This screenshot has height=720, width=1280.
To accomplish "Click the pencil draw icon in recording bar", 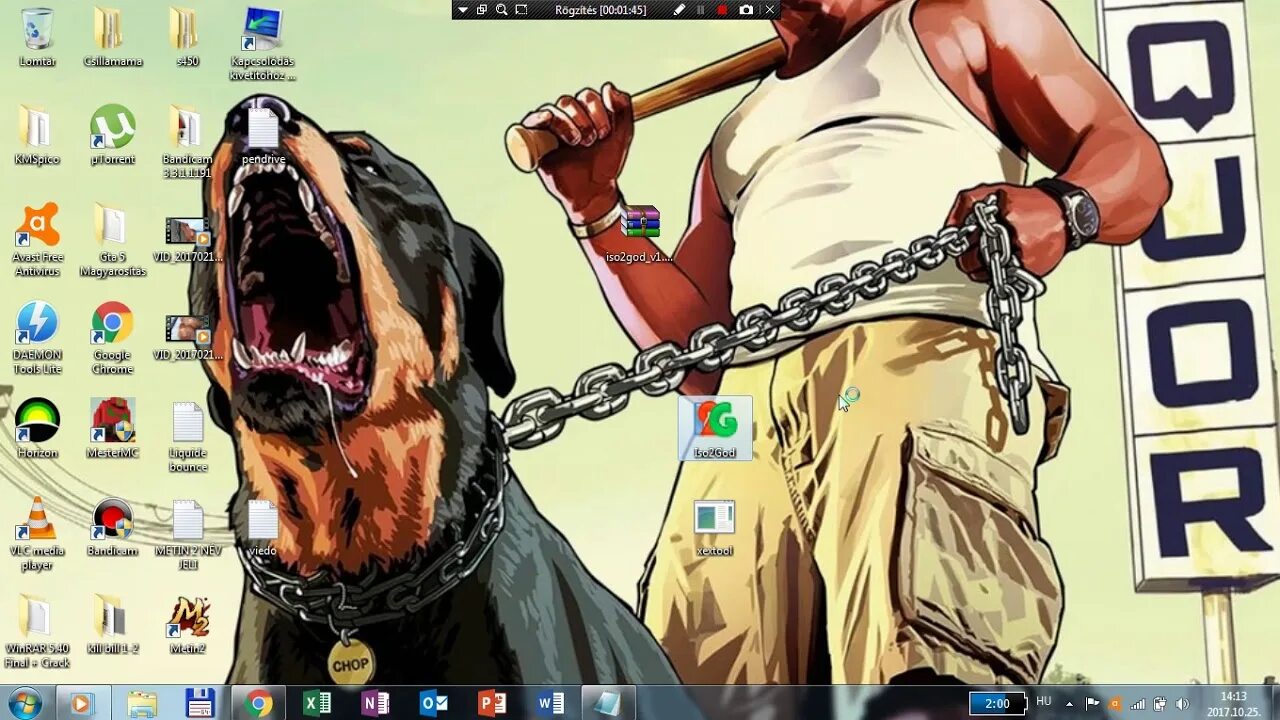I will [679, 10].
